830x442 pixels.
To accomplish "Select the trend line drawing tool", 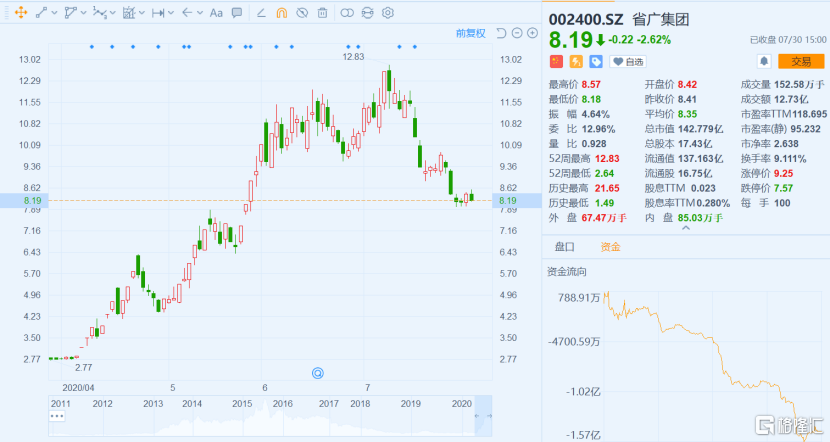I will [x=41, y=13].
